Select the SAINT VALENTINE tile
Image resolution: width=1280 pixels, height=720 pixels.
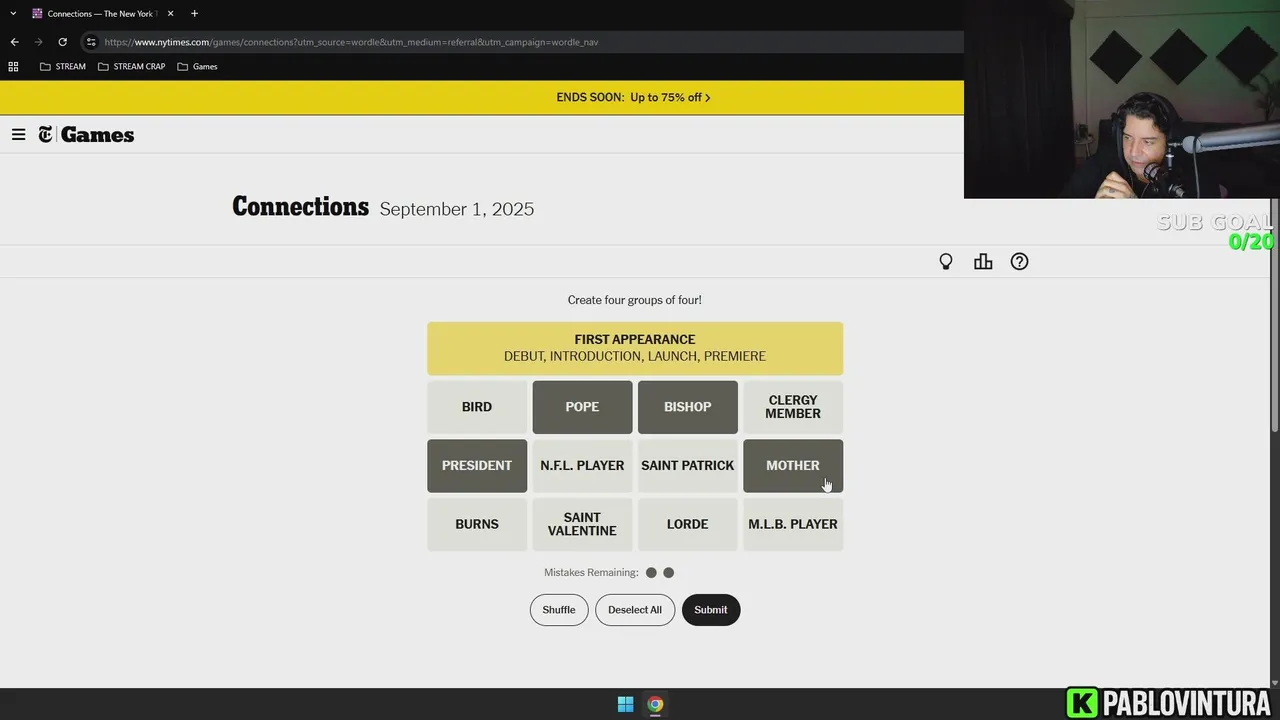[x=582, y=524]
